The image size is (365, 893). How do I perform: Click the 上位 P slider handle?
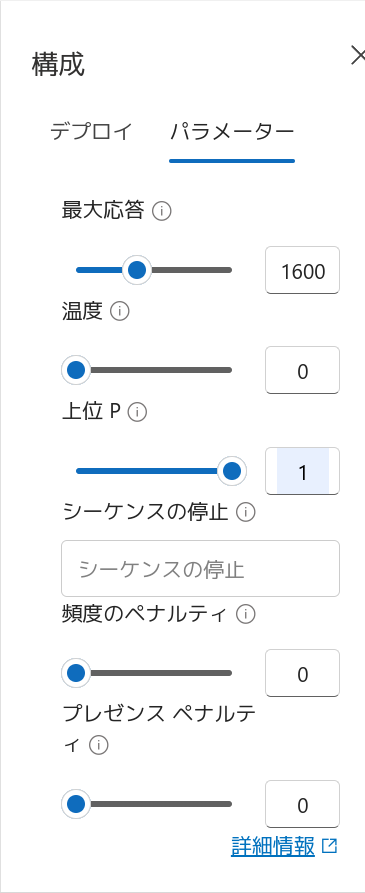[232, 471]
